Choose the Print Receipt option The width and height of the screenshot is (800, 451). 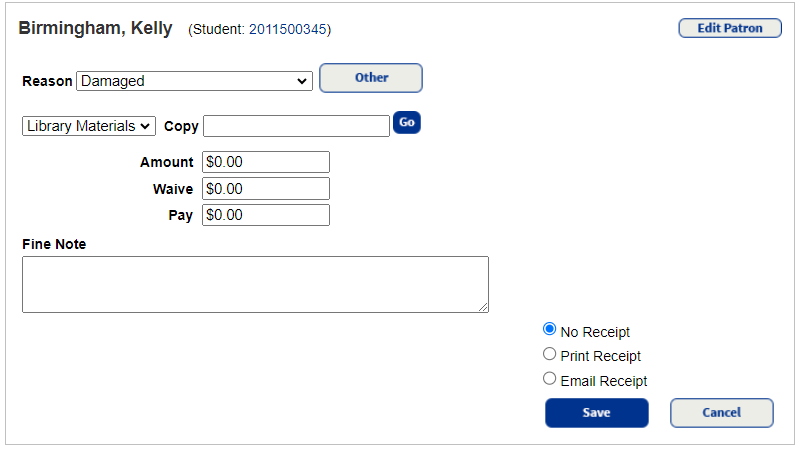[549, 354]
